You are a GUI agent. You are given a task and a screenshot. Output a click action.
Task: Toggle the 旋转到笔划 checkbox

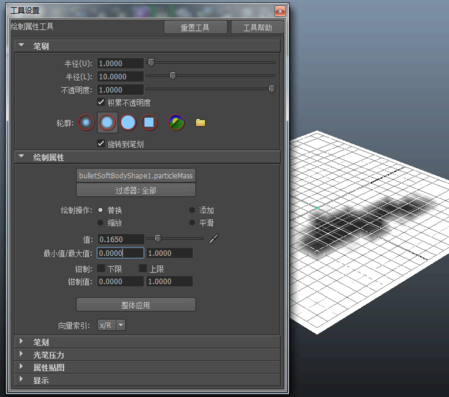click(x=101, y=143)
